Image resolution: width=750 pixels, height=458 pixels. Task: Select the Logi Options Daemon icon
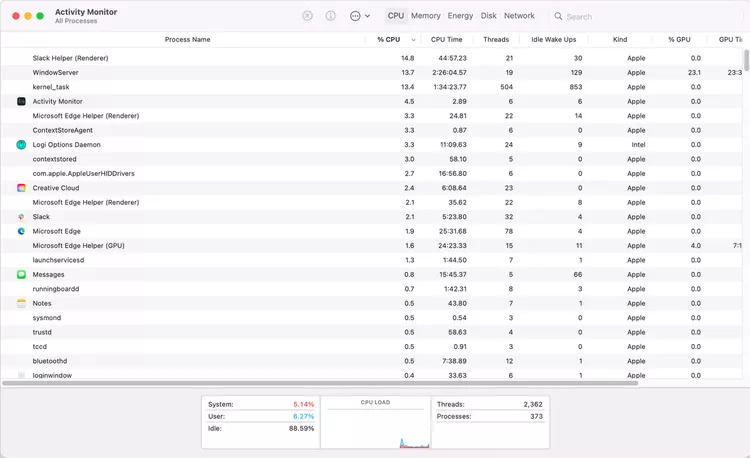click(21, 144)
